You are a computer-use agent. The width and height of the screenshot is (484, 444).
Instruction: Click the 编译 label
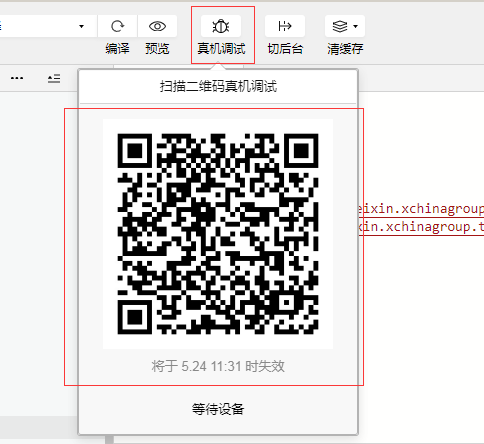click(117, 49)
